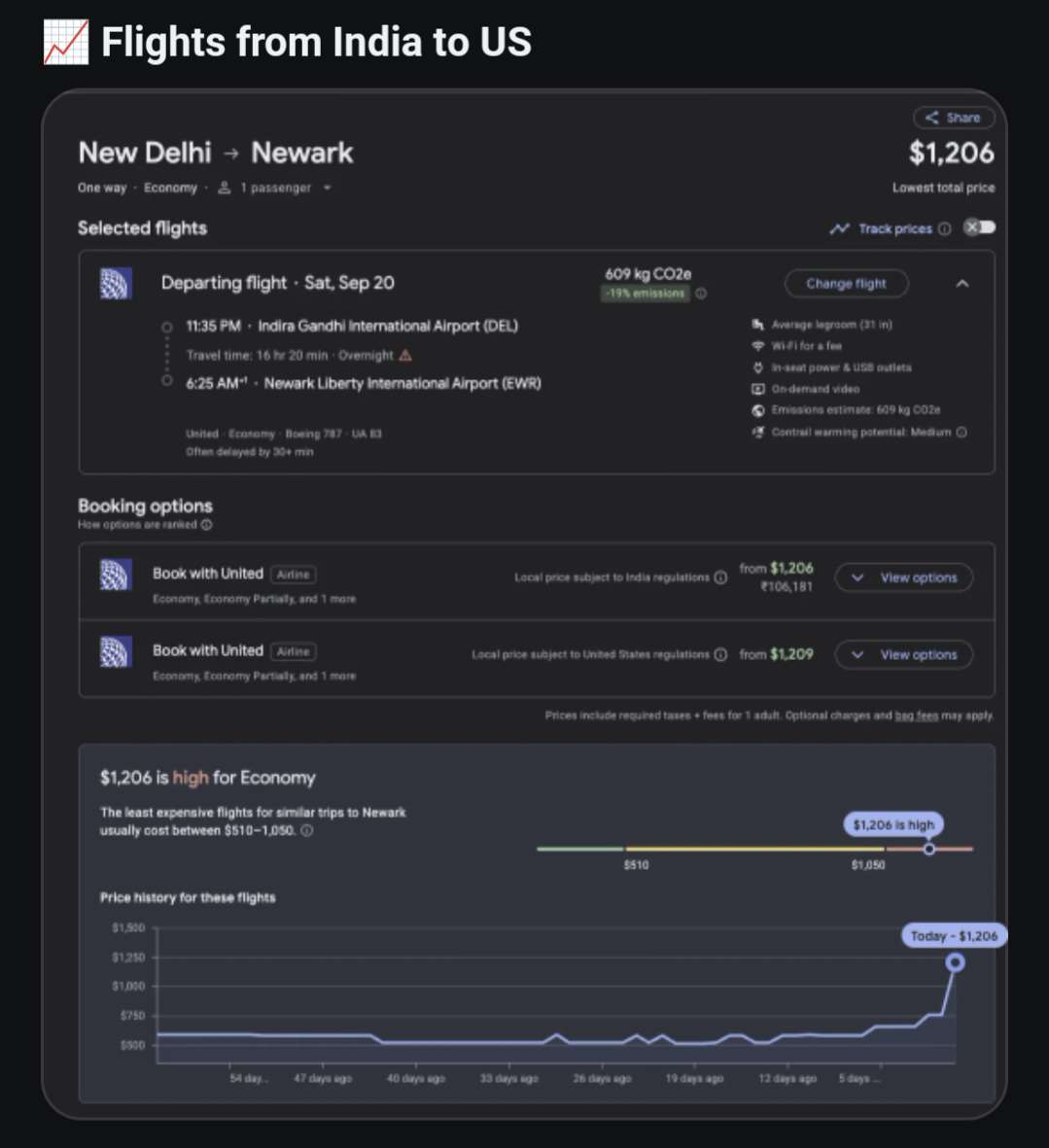Viewport: 1049px width, 1148px height.
Task: Click the green low-price range segment
Action: point(579,850)
